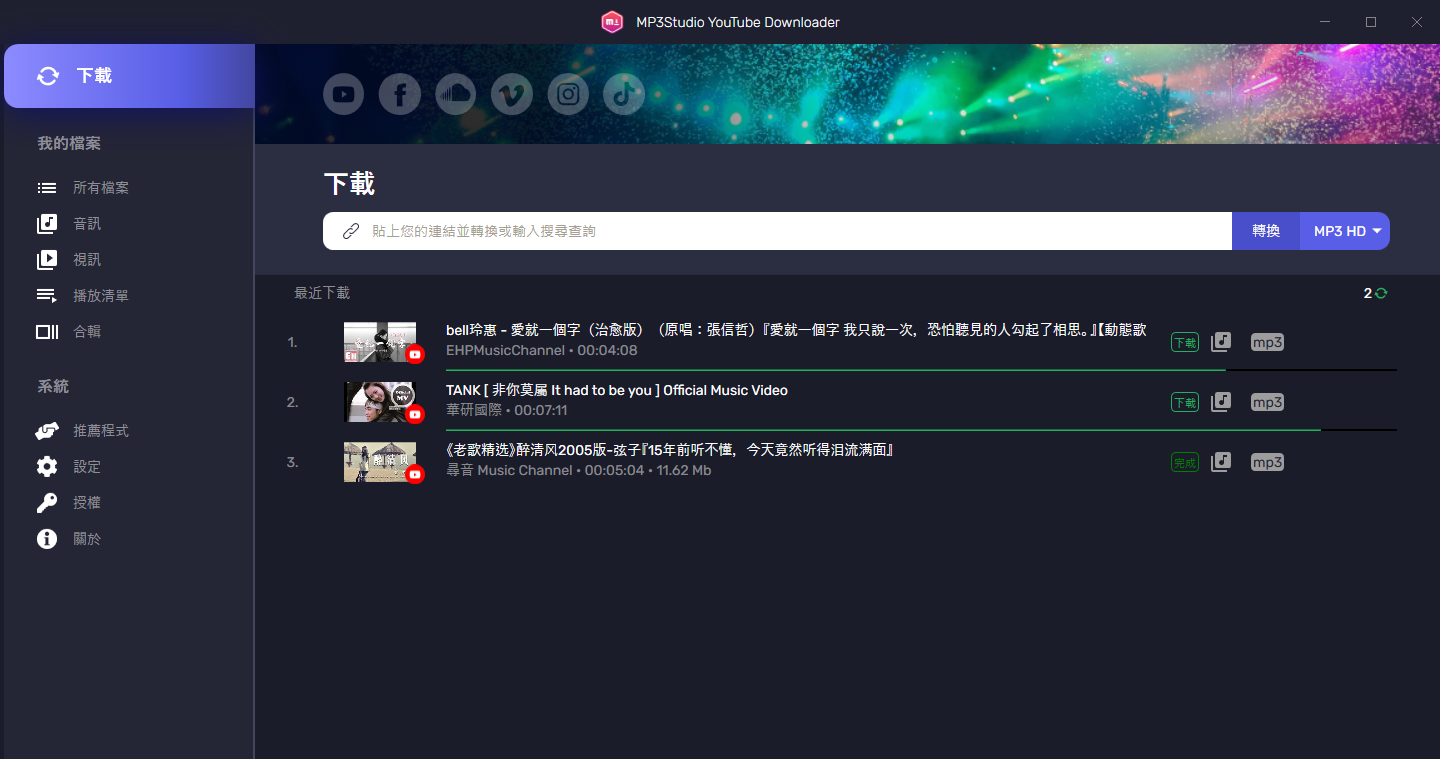This screenshot has height=759, width=1440.
Task: Click the MP3Studio logo in title bar
Action: point(612,22)
